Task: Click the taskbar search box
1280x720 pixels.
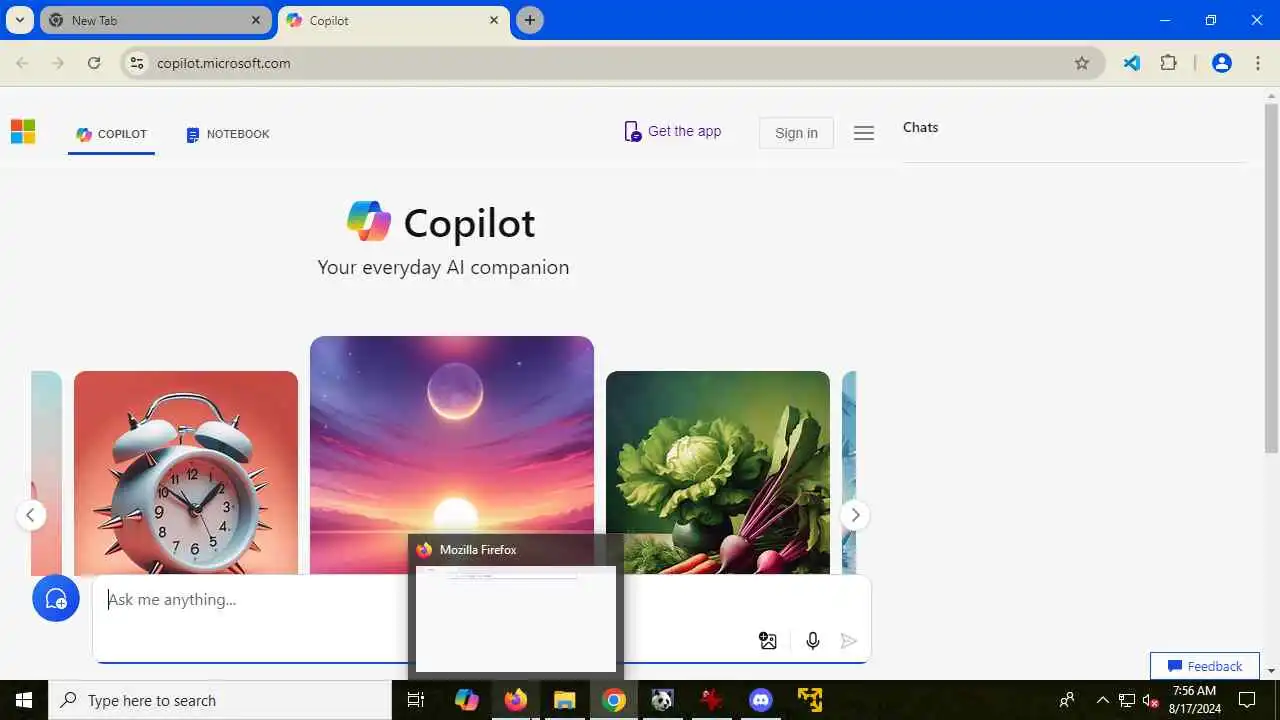Action: pyautogui.click(x=220, y=700)
